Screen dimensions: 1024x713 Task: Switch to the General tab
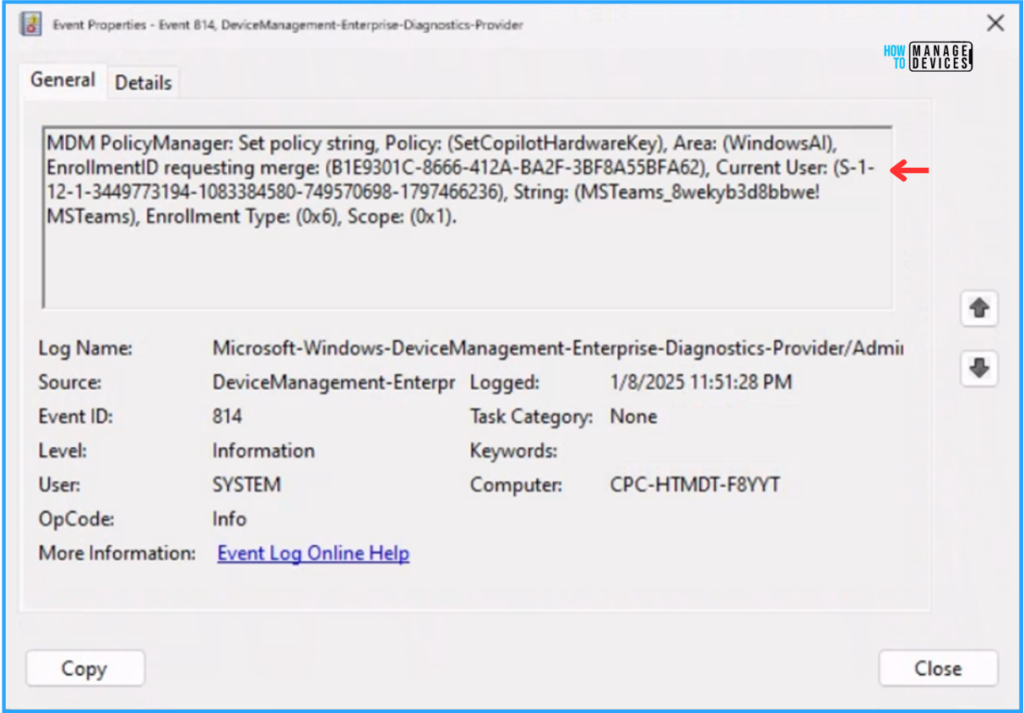click(63, 80)
